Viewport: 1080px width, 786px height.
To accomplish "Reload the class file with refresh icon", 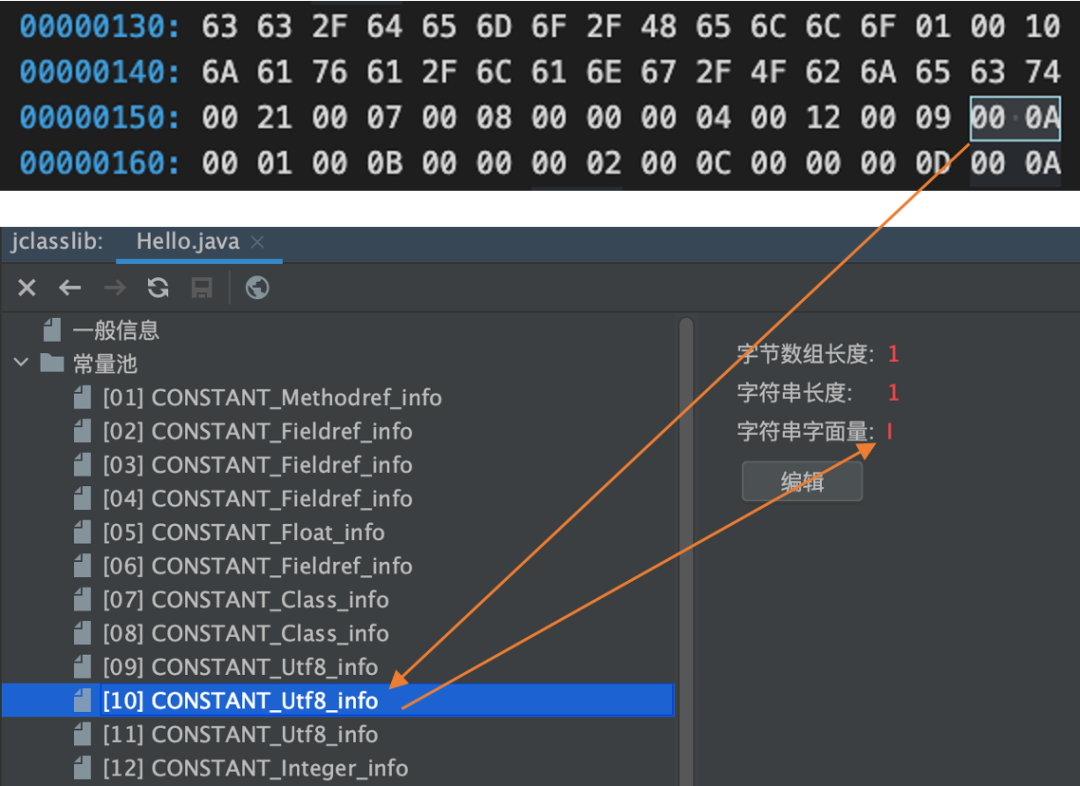I will tap(158, 287).
